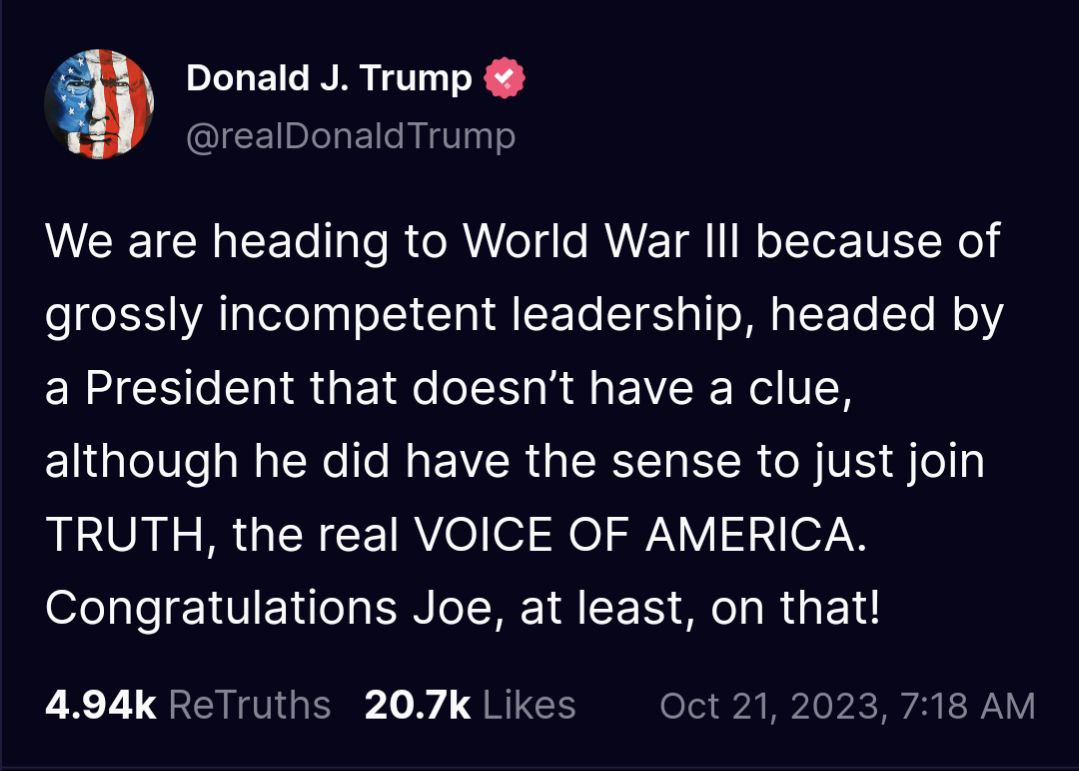Click the 7:18 AM time text
The image size is (1079, 771).
(967, 706)
